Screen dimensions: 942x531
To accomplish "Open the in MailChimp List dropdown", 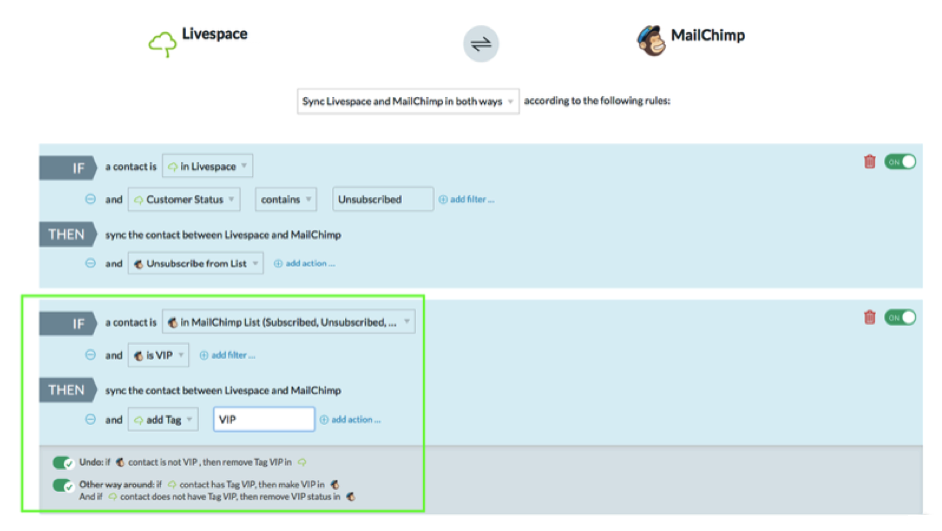I will 288,323.
